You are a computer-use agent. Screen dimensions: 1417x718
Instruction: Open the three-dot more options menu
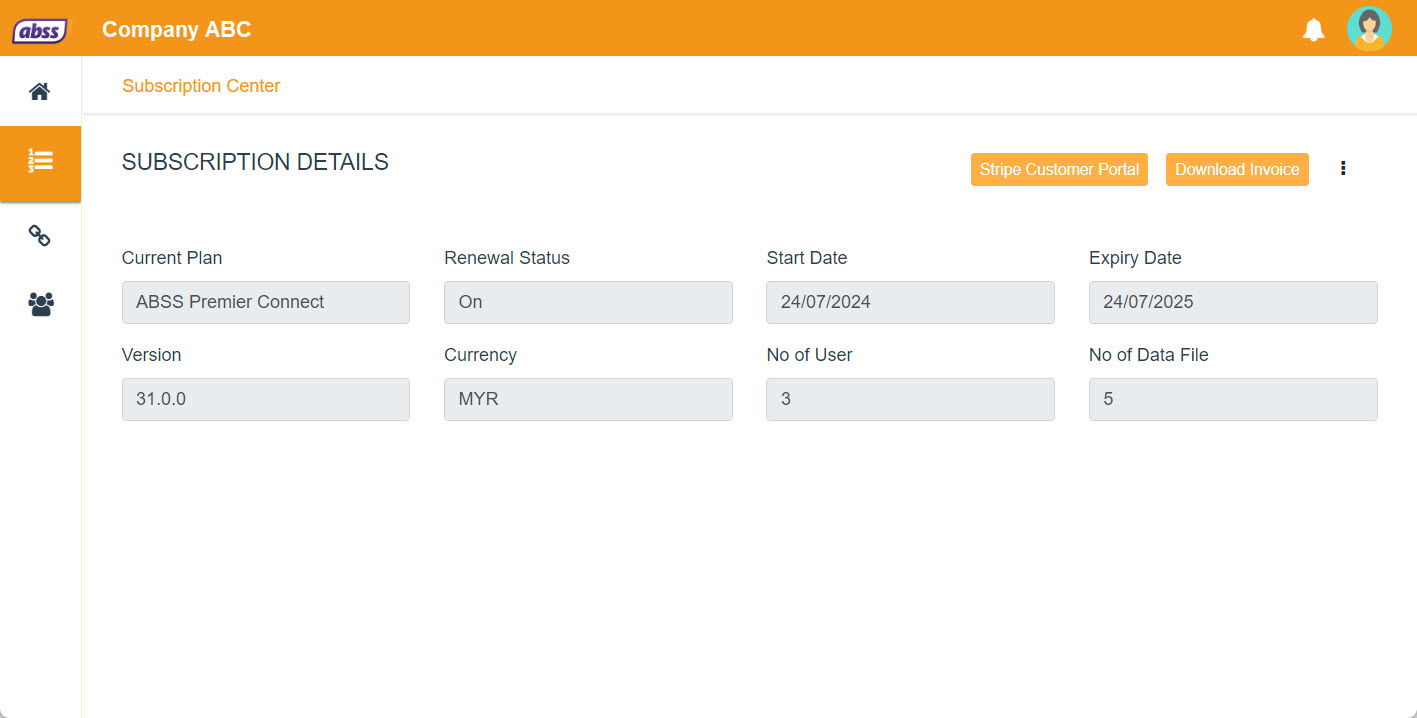tap(1343, 169)
